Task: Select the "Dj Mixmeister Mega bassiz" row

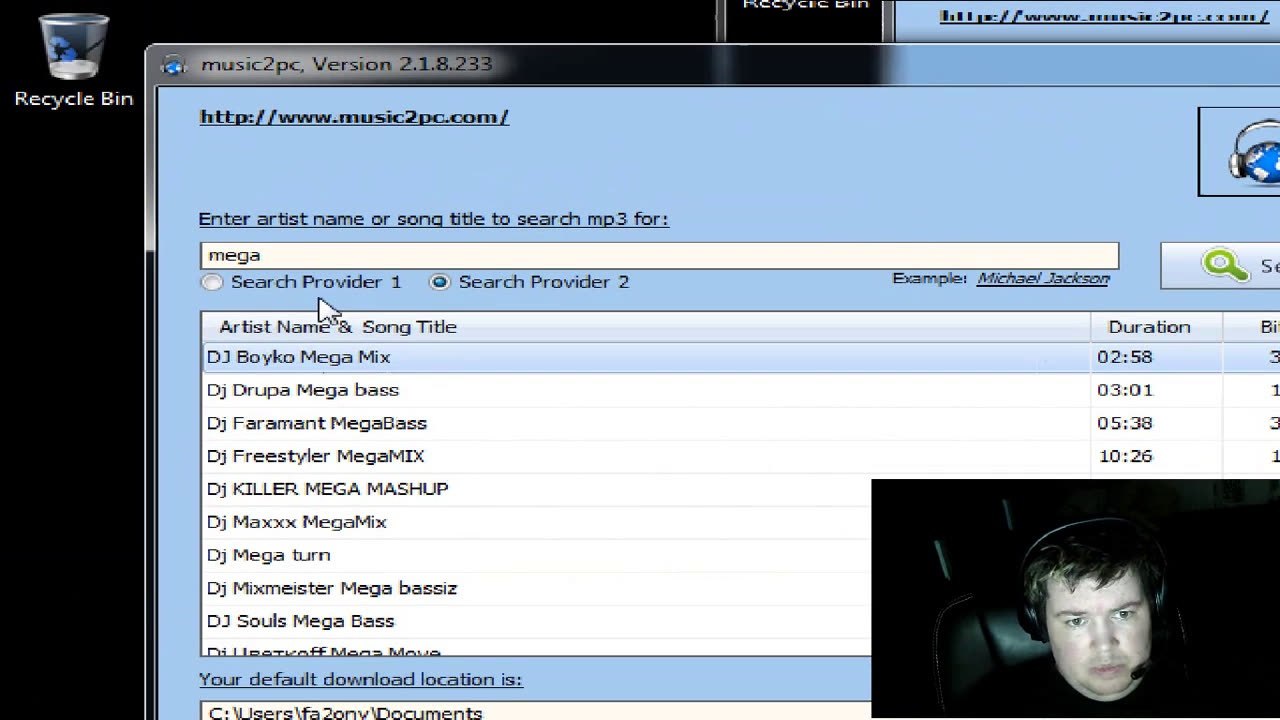Action: pos(536,588)
